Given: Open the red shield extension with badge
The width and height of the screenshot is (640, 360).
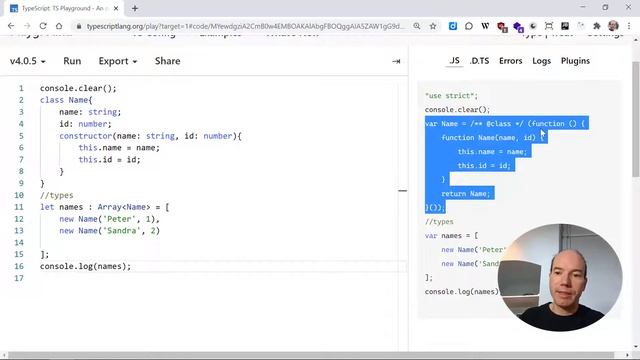Looking at the screenshot, I should pos(502,27).
